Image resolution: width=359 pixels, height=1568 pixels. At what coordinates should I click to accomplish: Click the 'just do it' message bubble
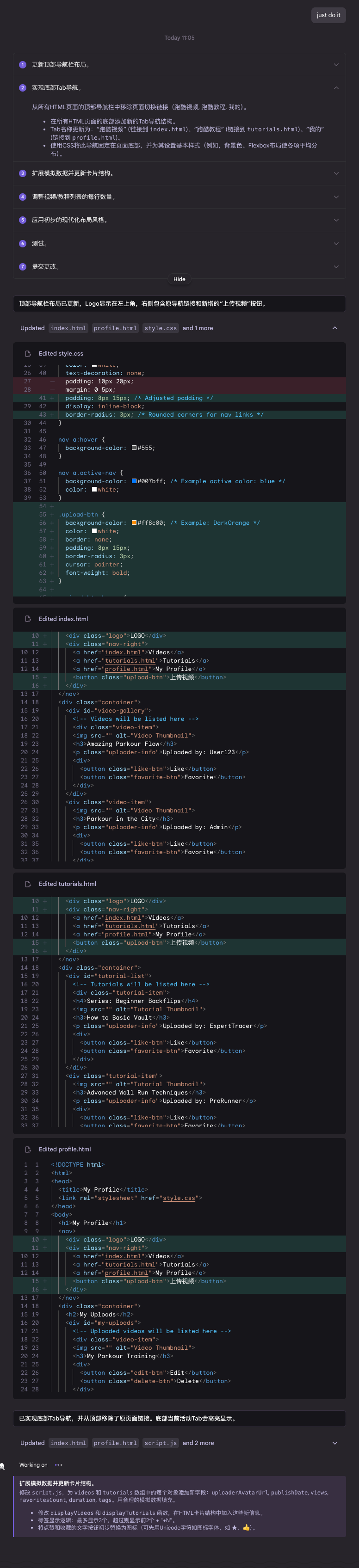point(328,15)
